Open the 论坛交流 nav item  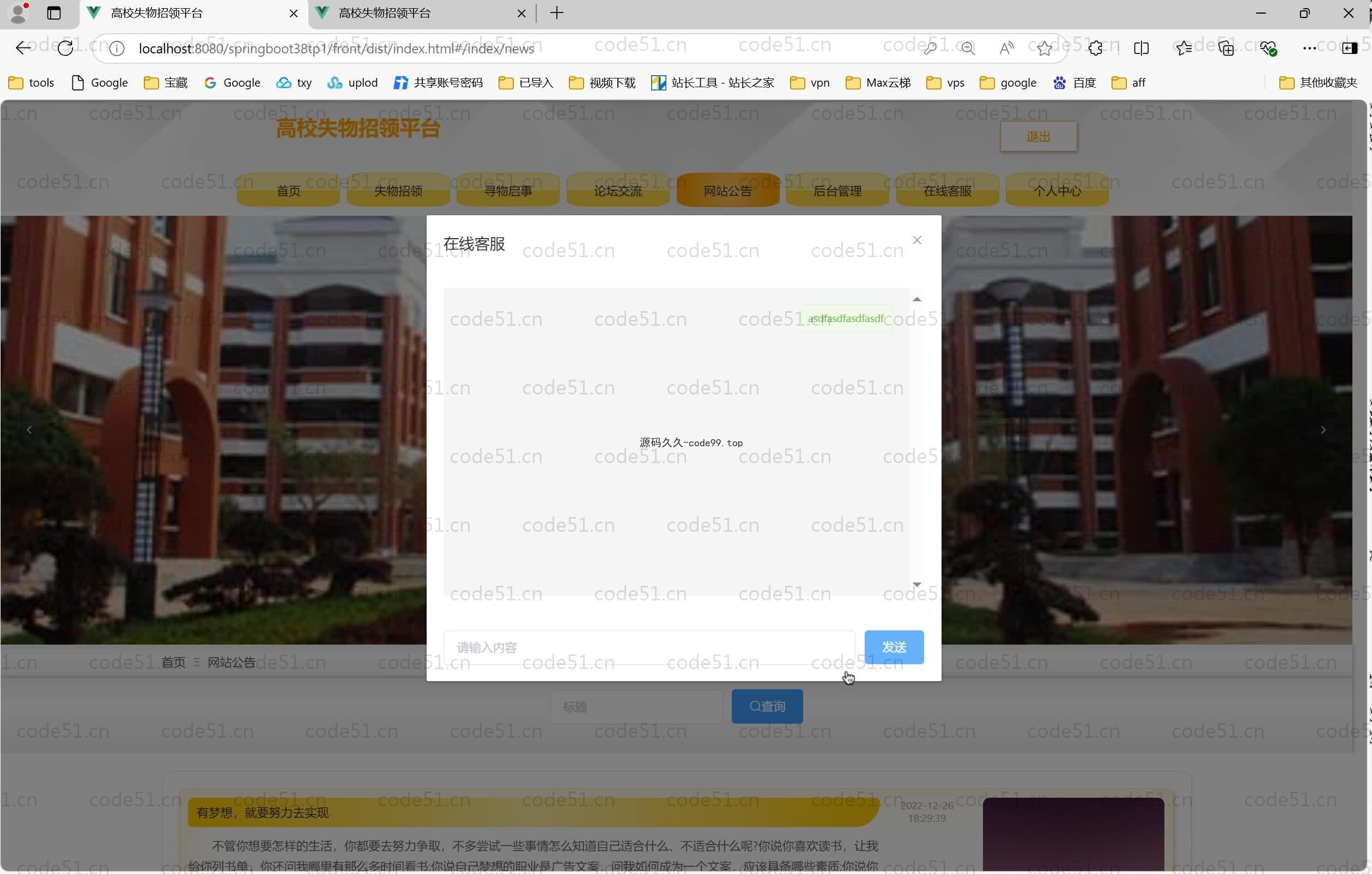(x=618, y=190)
